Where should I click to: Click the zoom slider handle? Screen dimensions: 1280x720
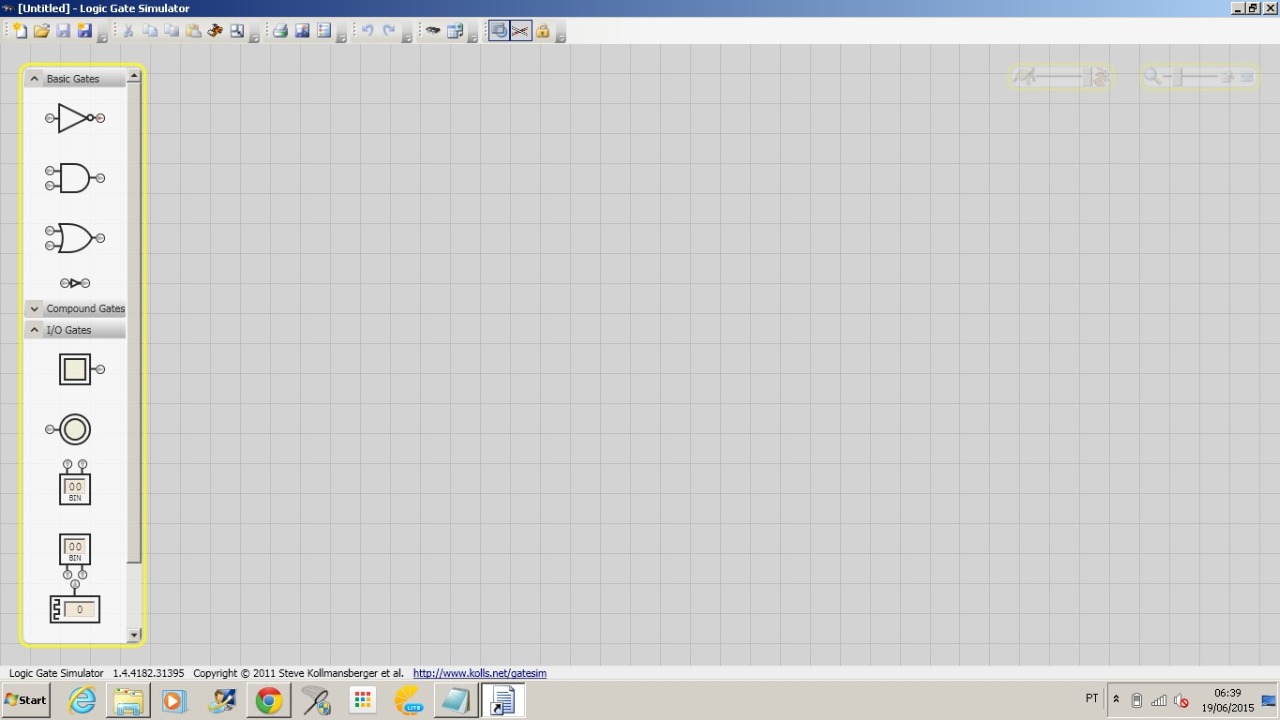pyautogui.click(x=1179, y=77)
